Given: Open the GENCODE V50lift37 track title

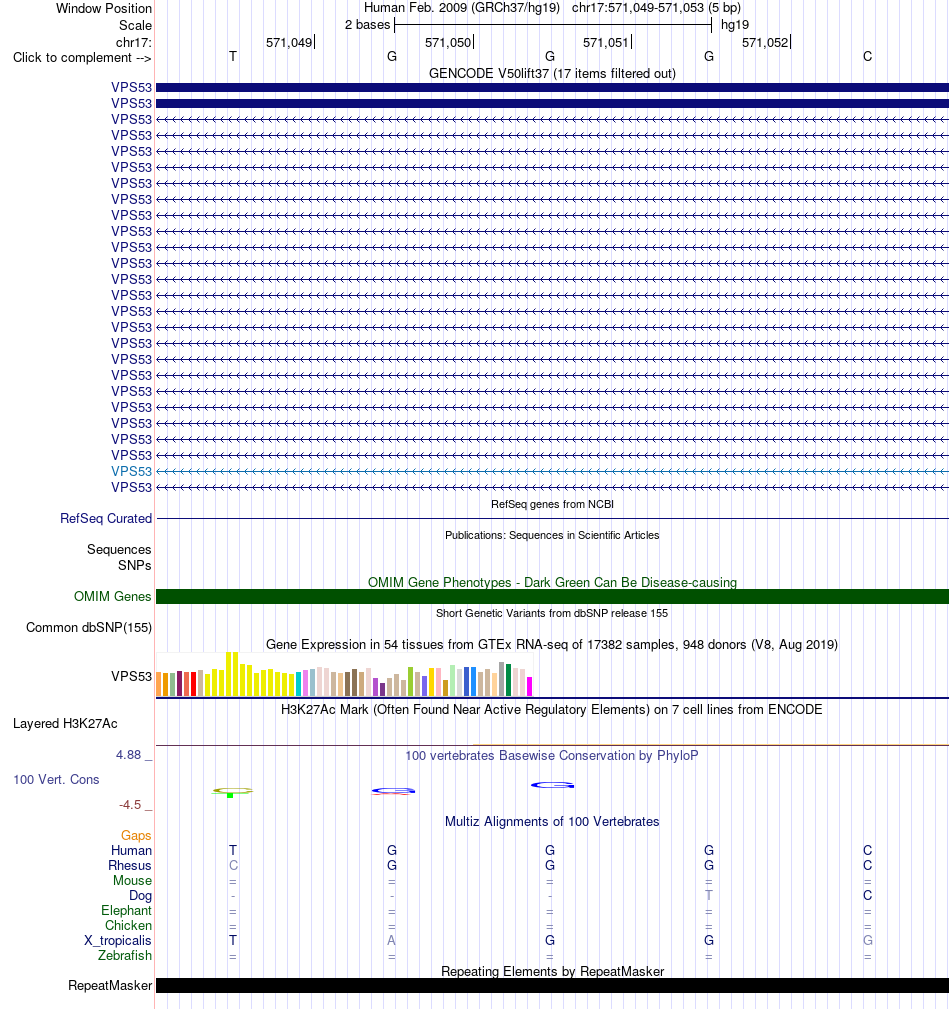Looking at the screenshot, I should point(552,73).
